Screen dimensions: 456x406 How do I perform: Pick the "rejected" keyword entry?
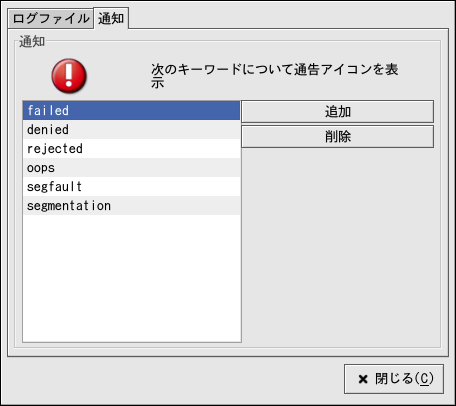pos(132,148)
